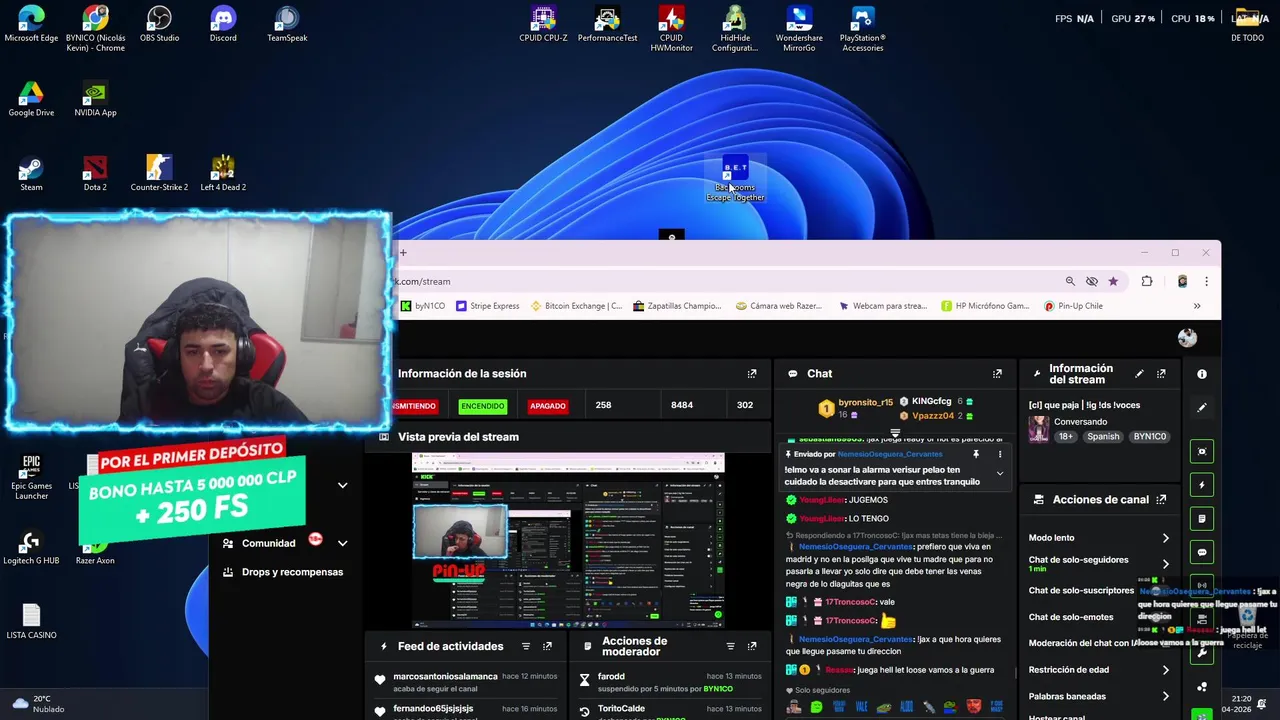Click the bookmark star in Chrome

(x=1113, y=282)
